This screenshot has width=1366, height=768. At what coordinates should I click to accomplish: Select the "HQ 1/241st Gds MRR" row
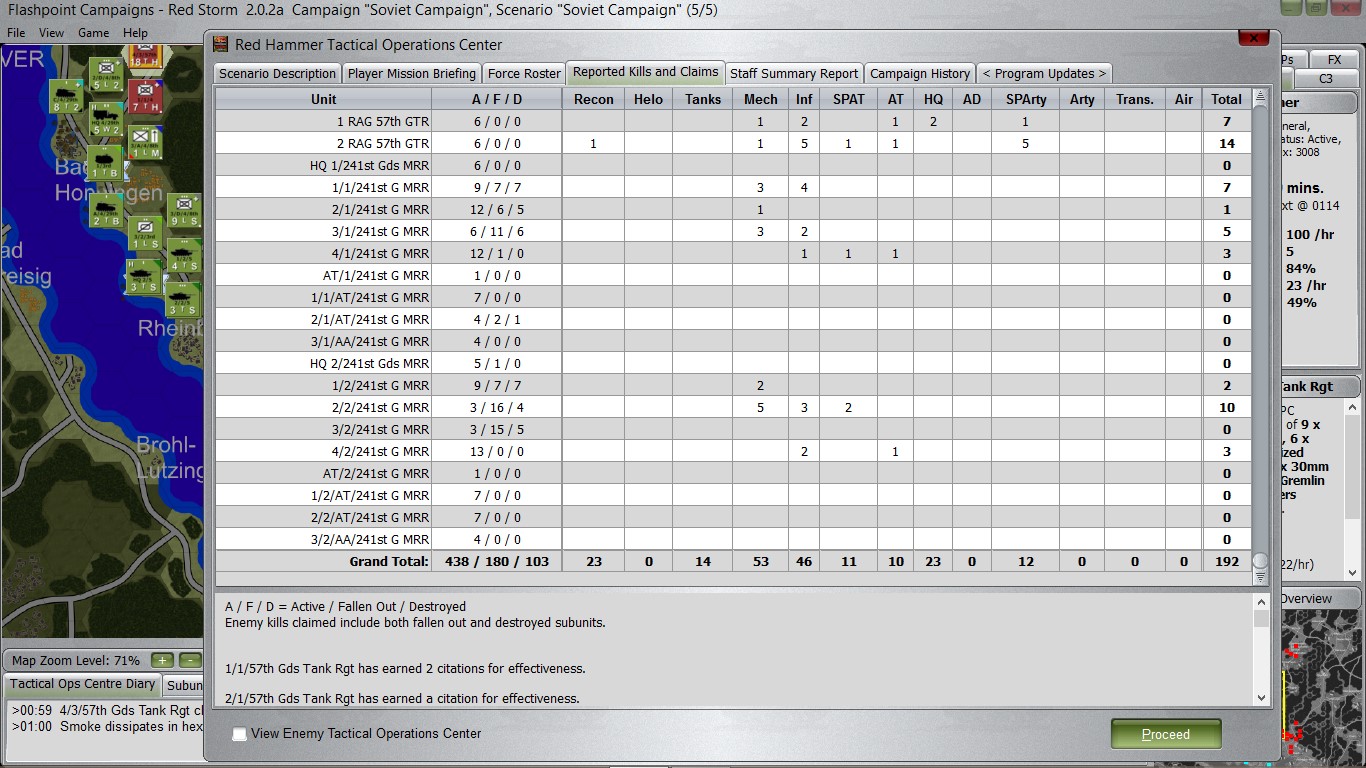[733, 165]
